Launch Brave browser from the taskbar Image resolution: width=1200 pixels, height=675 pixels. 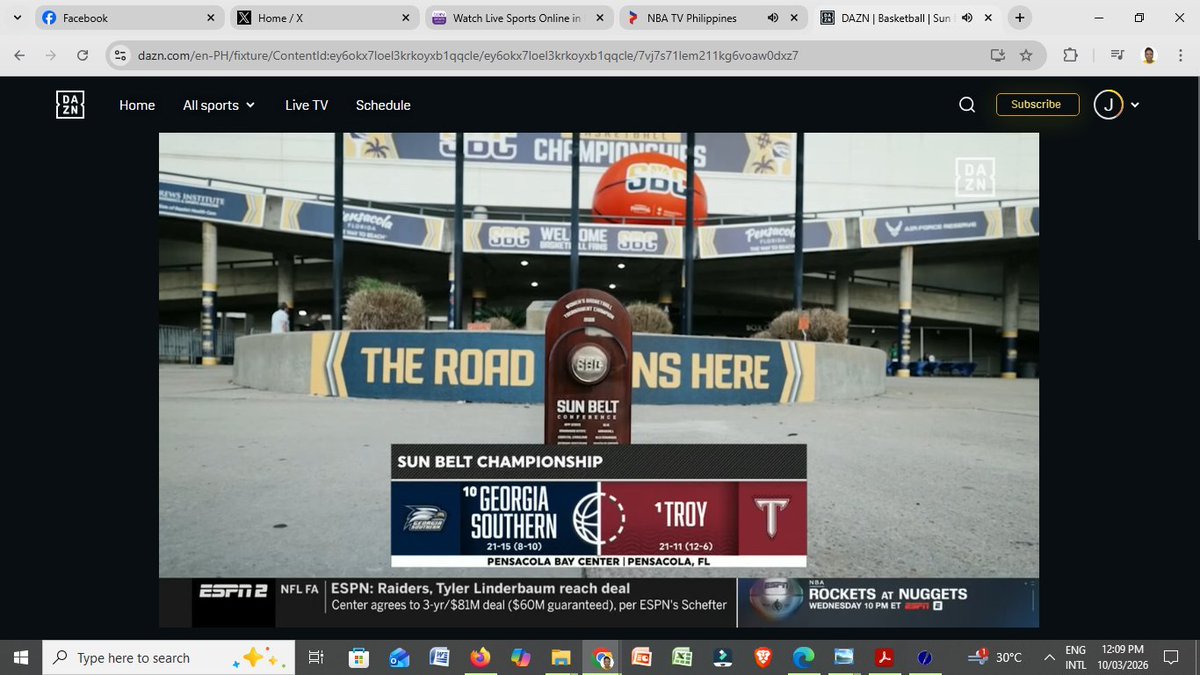(x=764, y=657)
